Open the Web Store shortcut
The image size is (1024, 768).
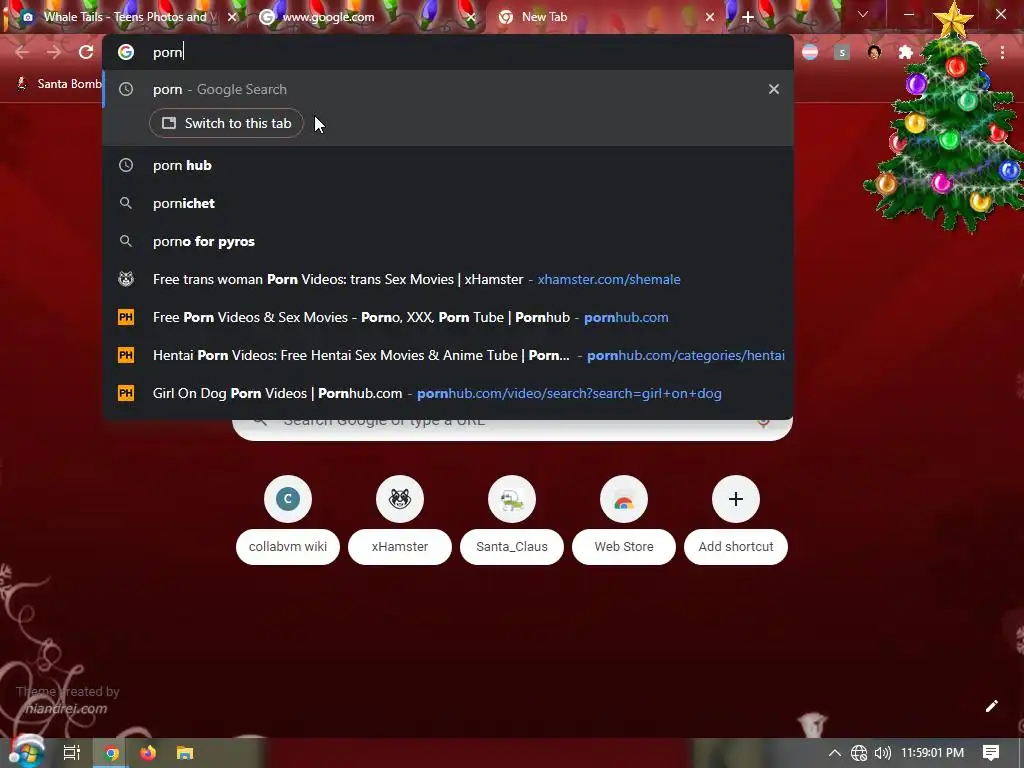coord(624,520)
